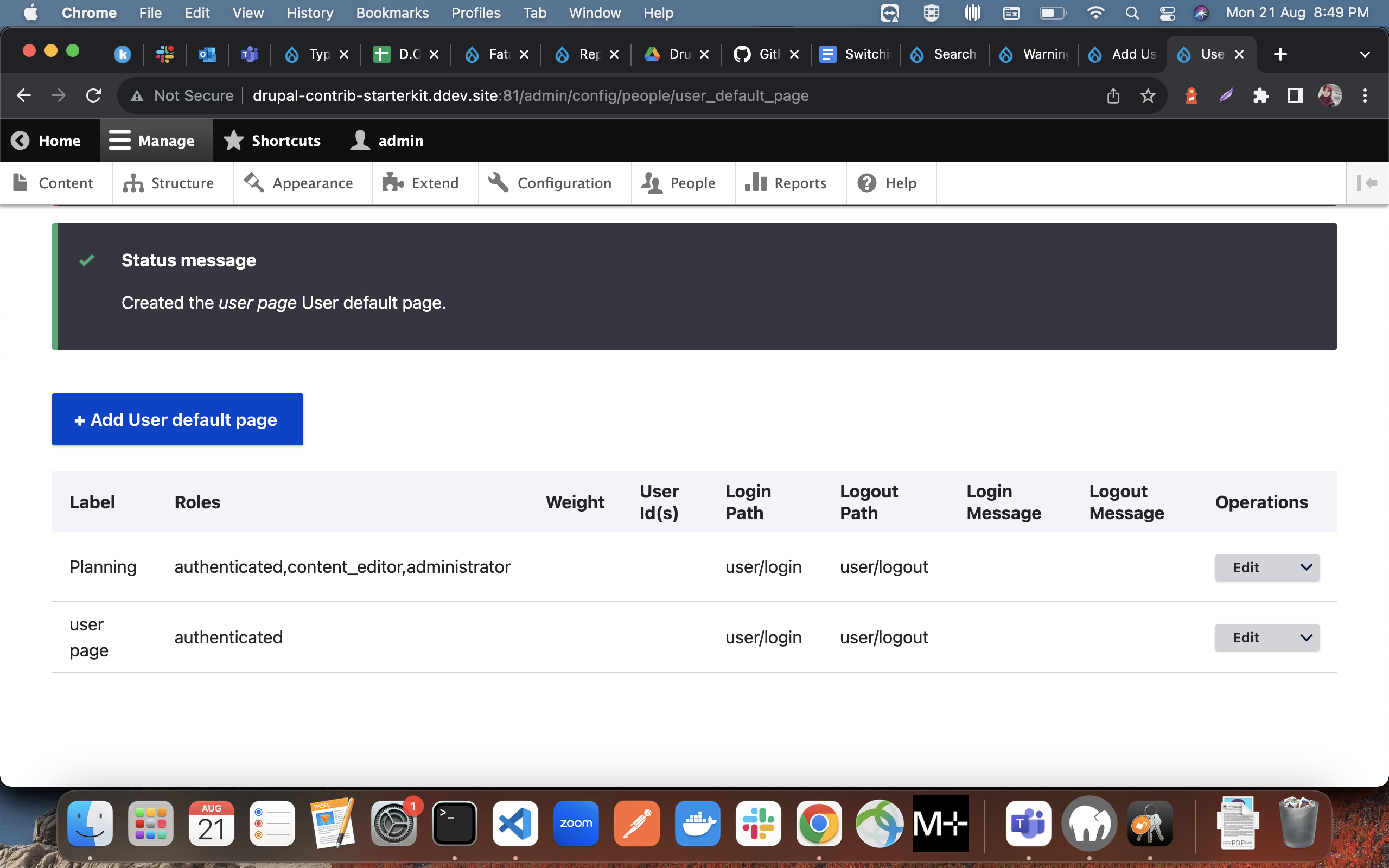Click the Add User default page button

pos(177,420)
